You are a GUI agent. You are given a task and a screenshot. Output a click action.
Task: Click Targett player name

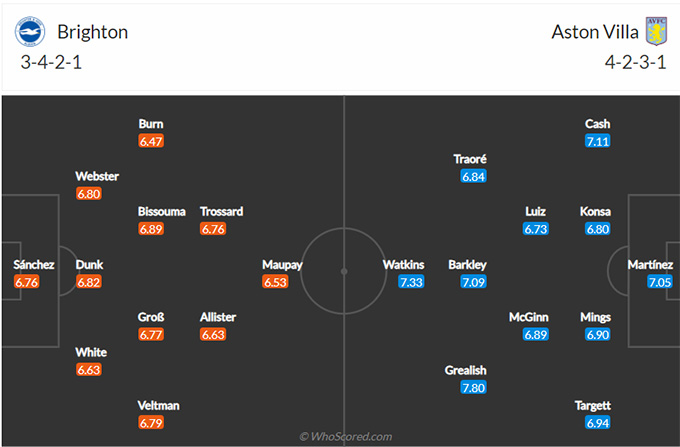pos(593,406)
